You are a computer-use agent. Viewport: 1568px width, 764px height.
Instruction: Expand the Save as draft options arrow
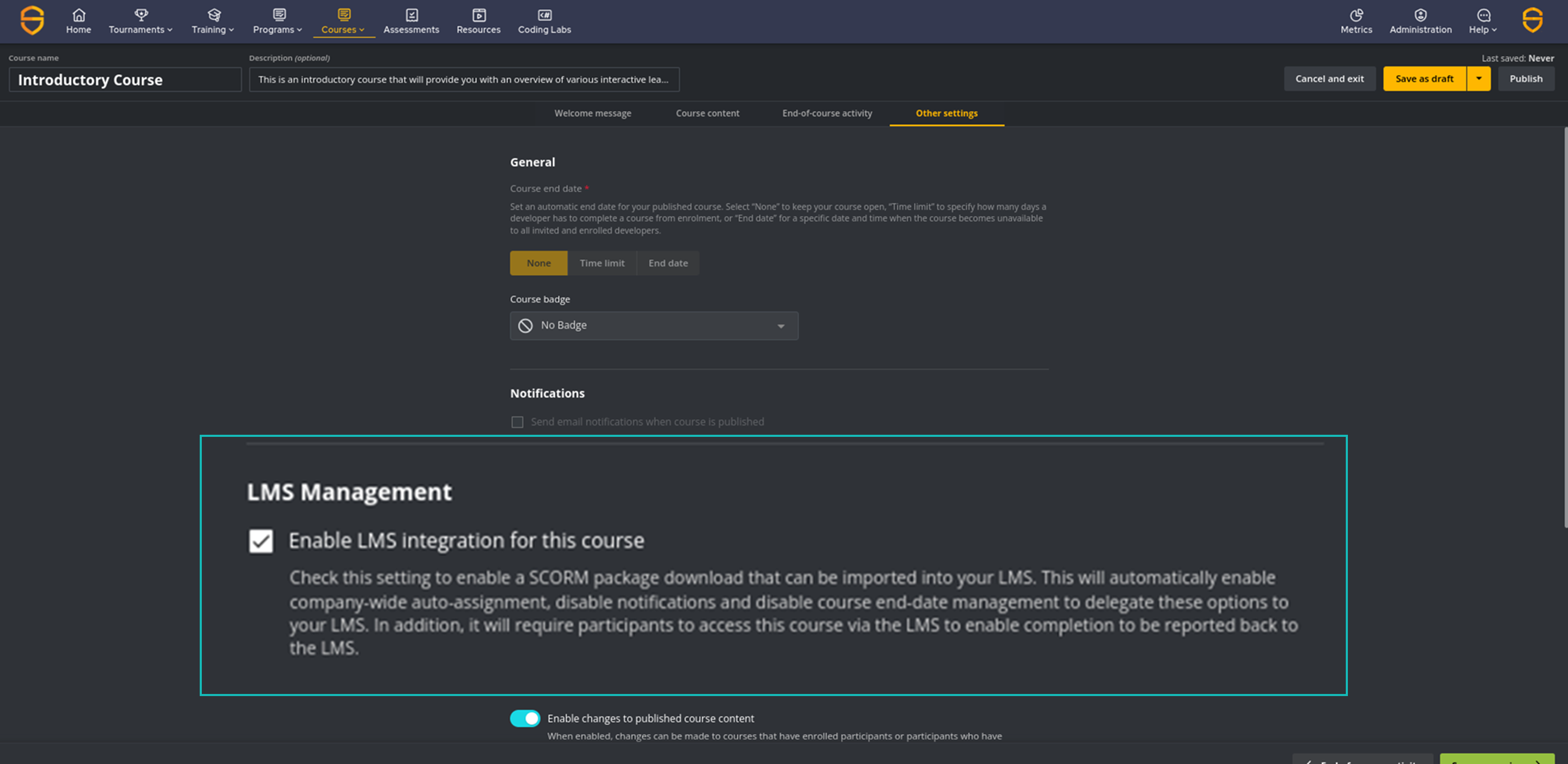click(x=1479, y=78)
